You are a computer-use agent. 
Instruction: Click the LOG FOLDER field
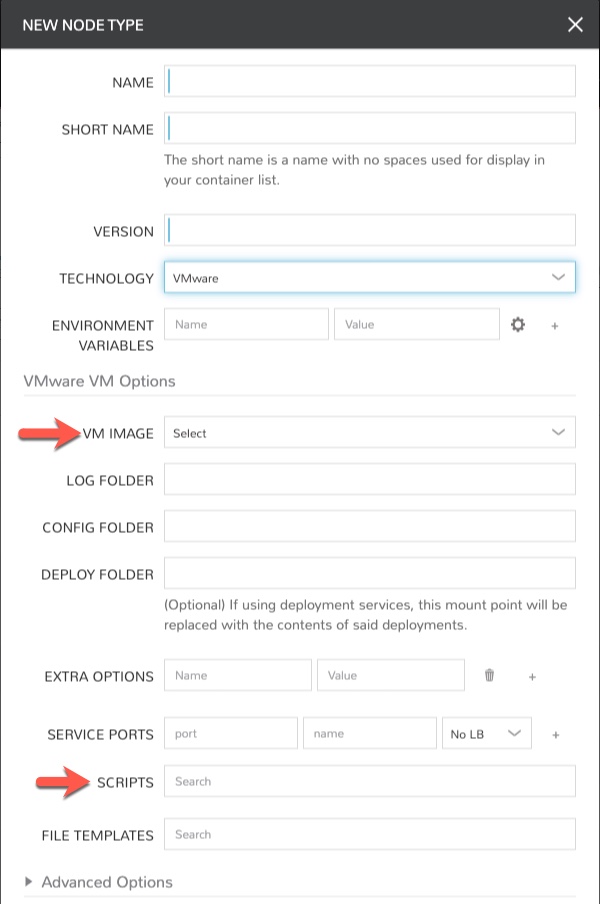370,480
